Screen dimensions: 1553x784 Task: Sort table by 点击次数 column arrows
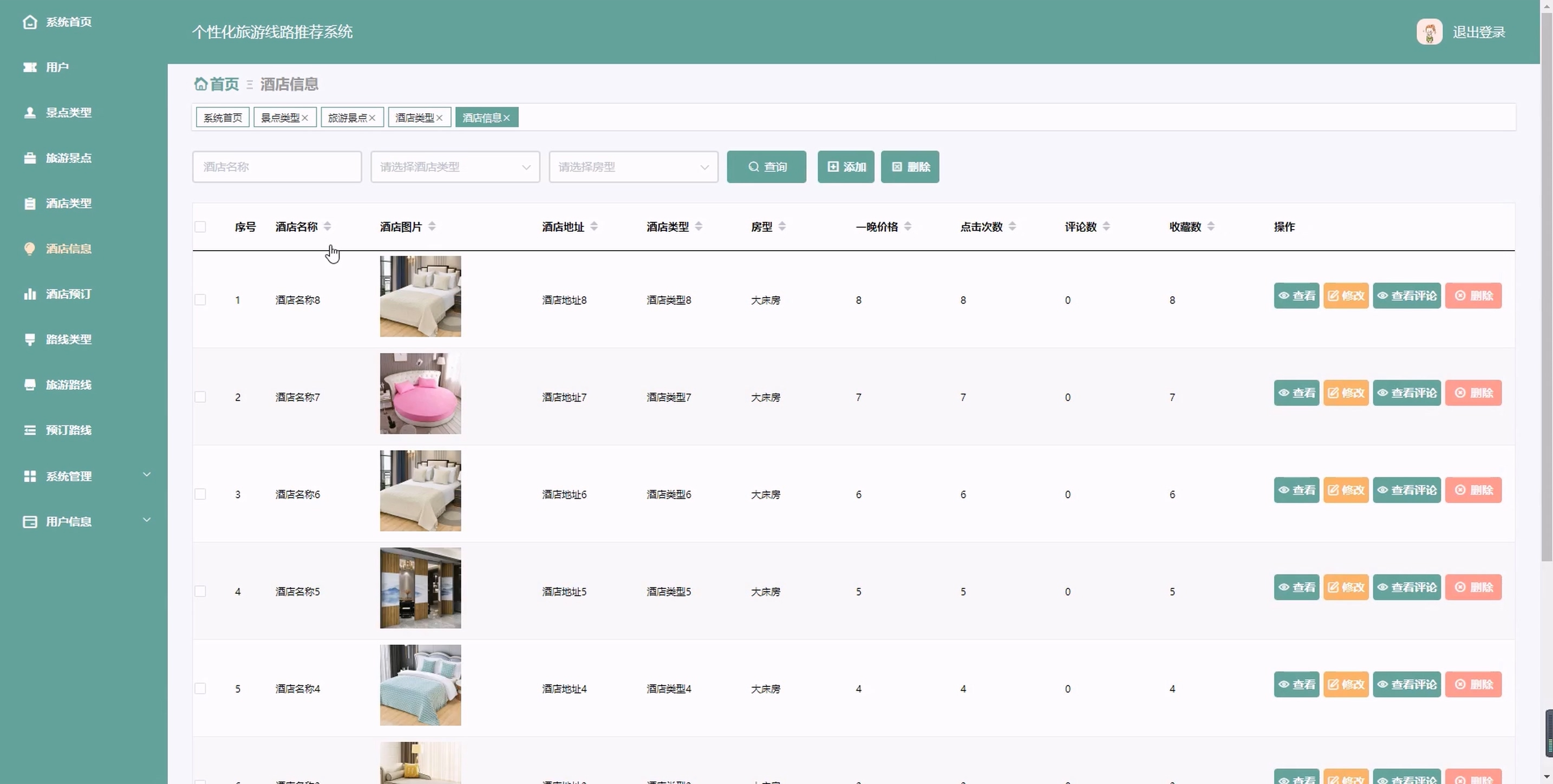coord(1012,226)
